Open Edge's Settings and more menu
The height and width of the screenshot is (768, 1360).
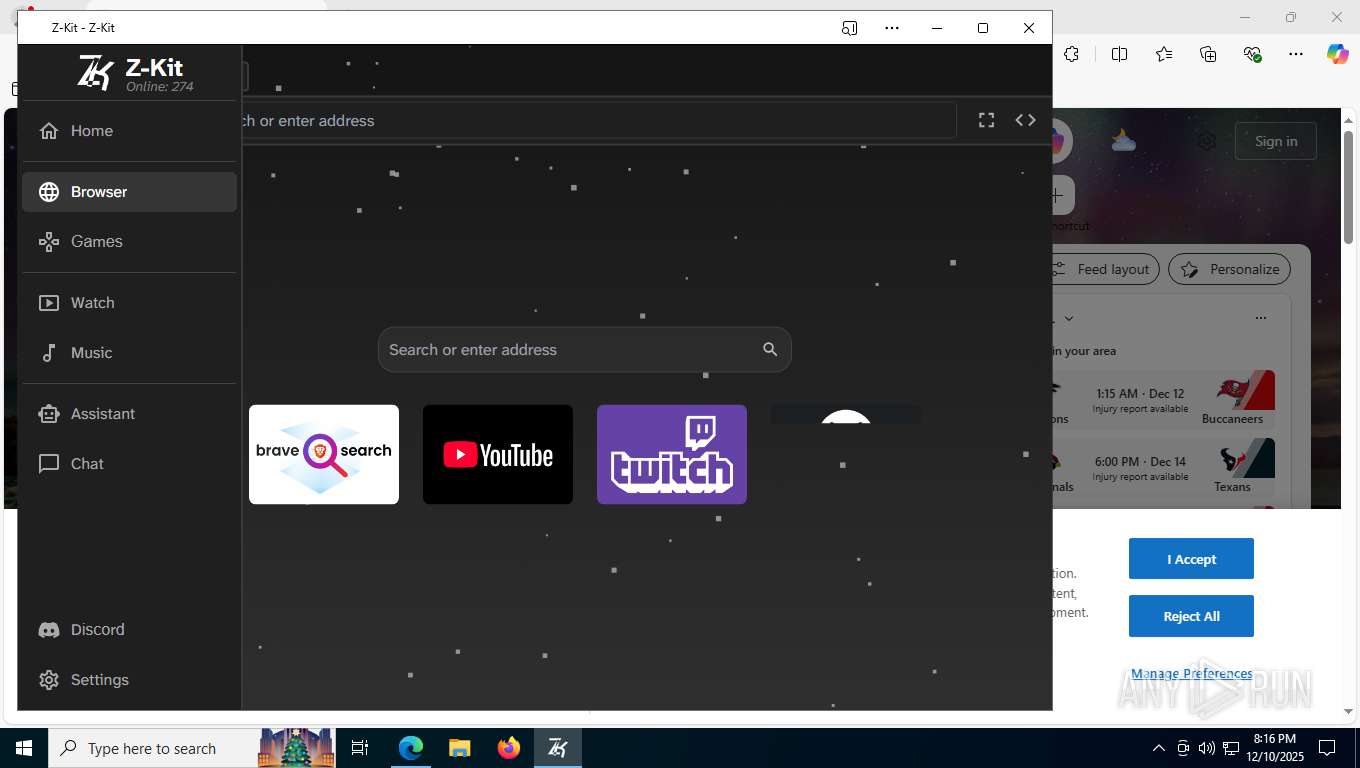click(x=1295, y=54)
